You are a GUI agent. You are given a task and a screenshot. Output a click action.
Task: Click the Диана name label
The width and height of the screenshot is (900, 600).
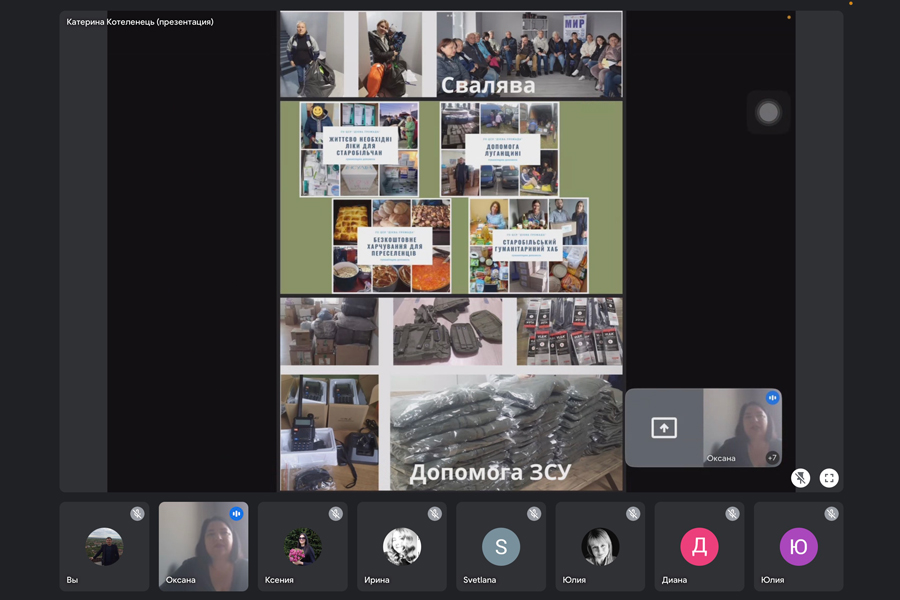coord(674,580)
